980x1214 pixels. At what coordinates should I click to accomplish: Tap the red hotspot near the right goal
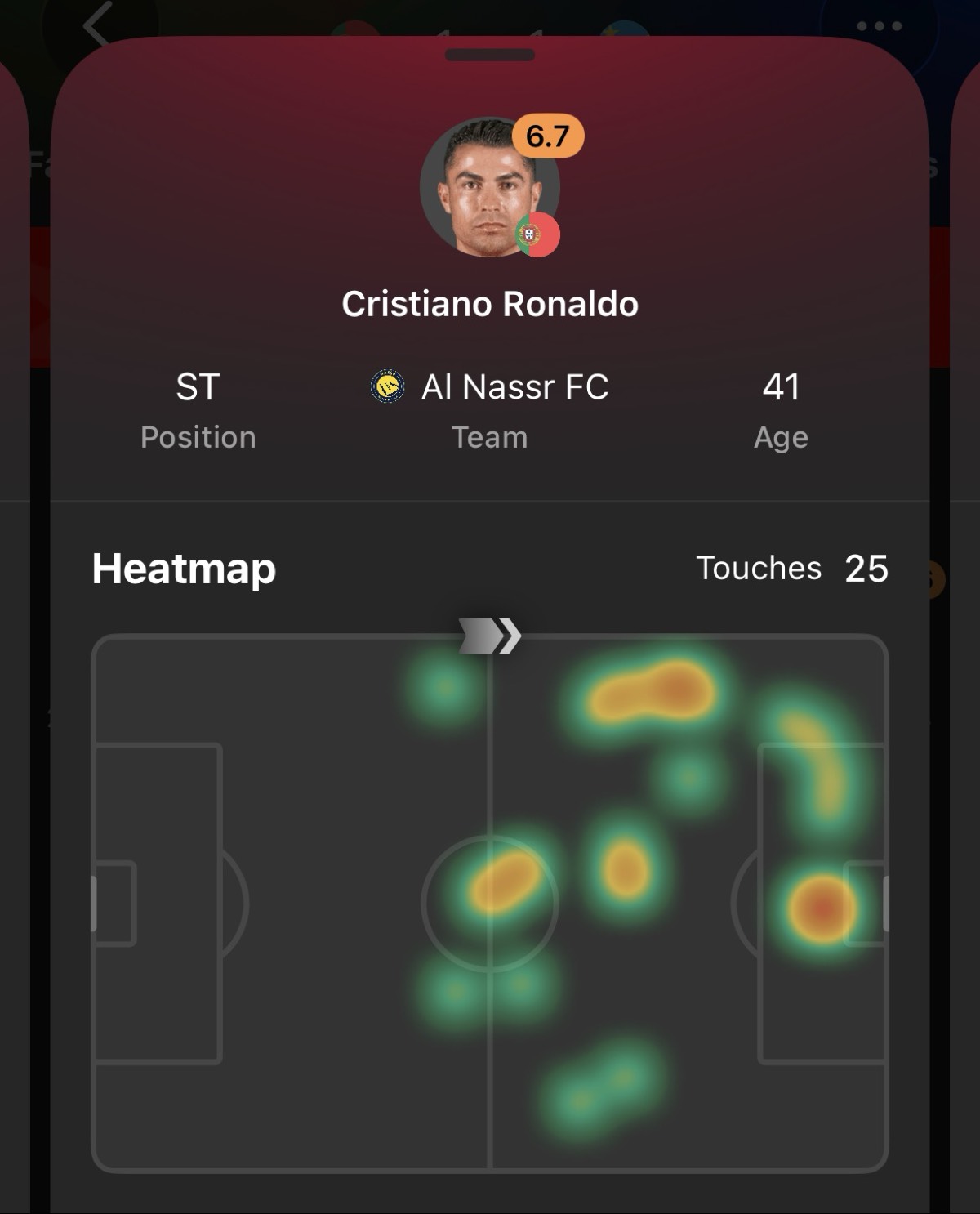tap(822, 908)
